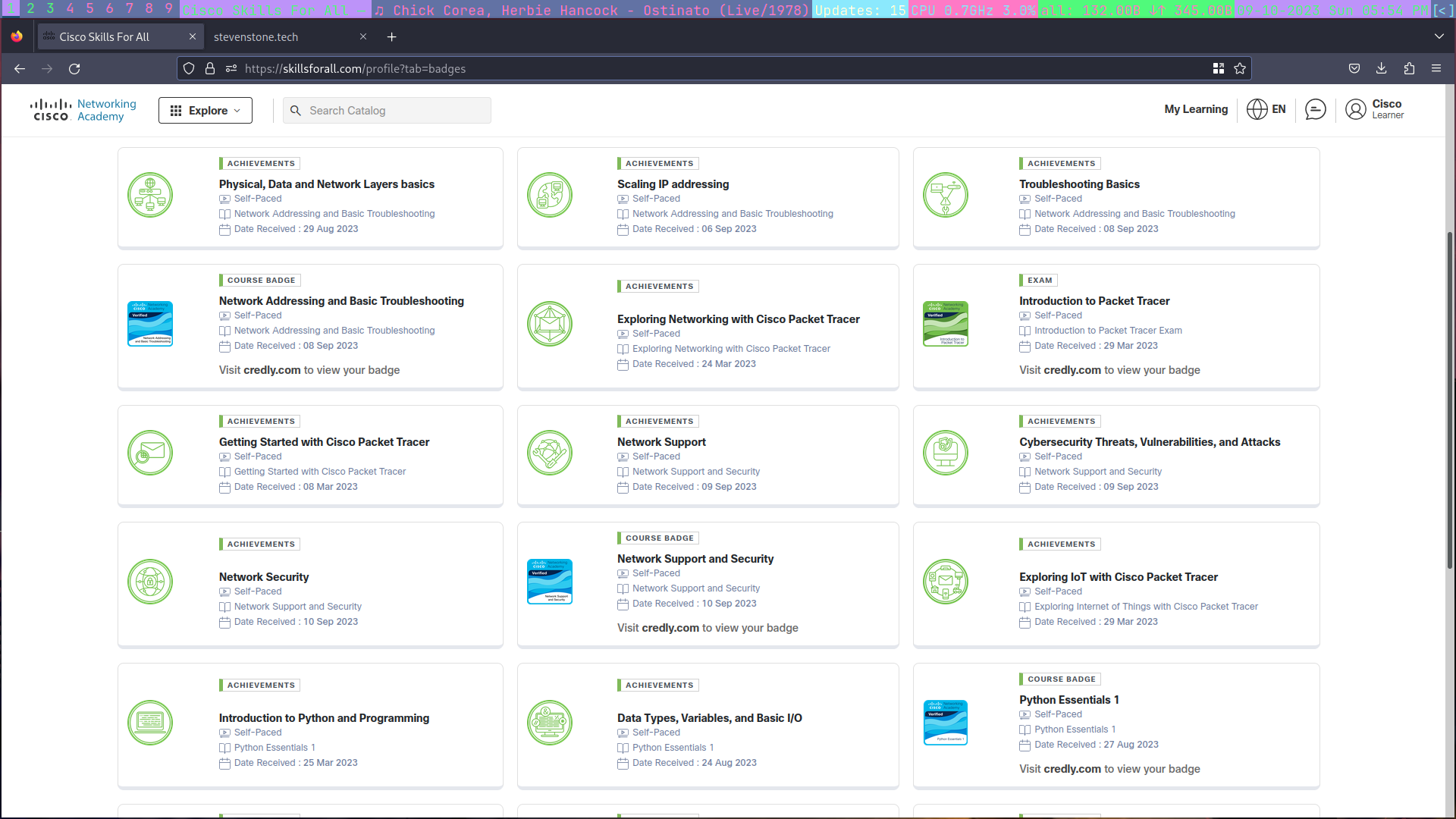
Task: Click the 'Introduction to Packet Tracer Exam' text
Action: pos(1108,331)
